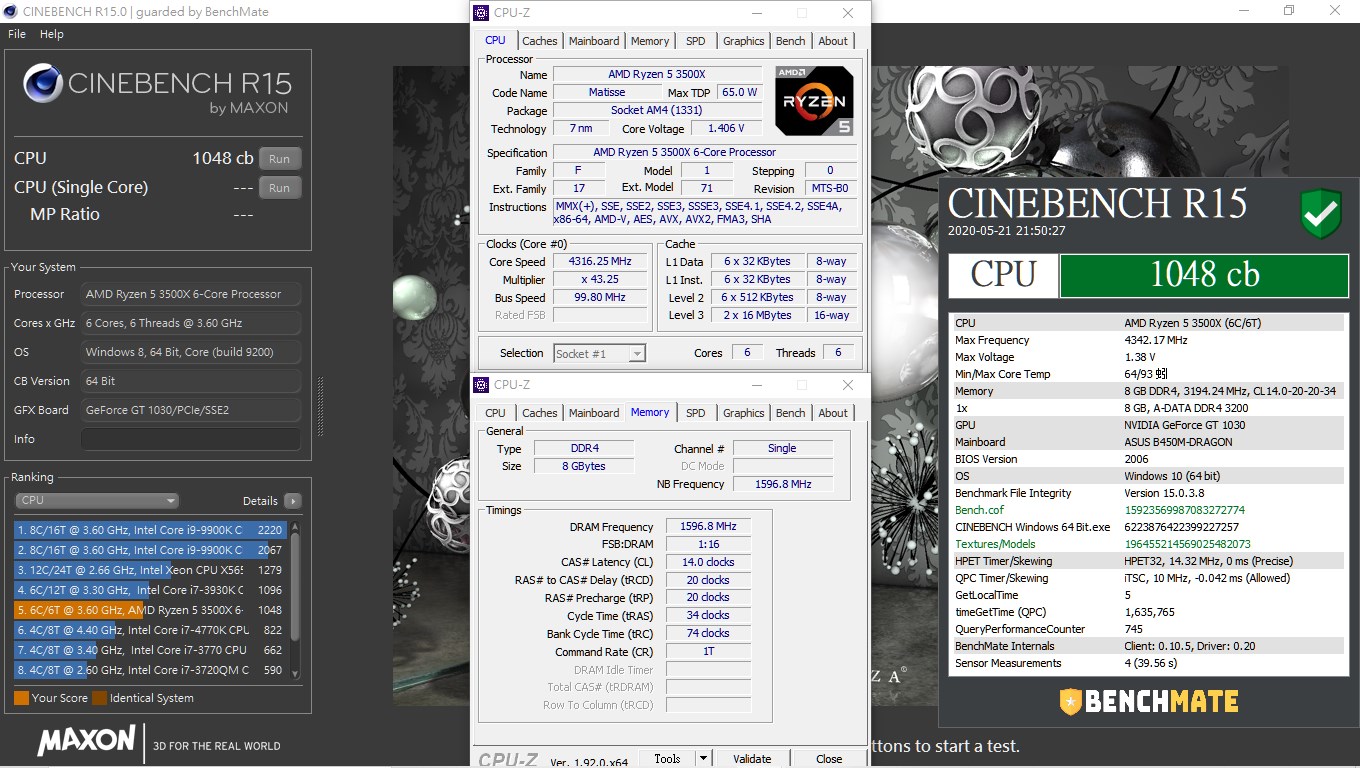Switch to SPD tab in upper CPU-Z window

pos(696,41)
